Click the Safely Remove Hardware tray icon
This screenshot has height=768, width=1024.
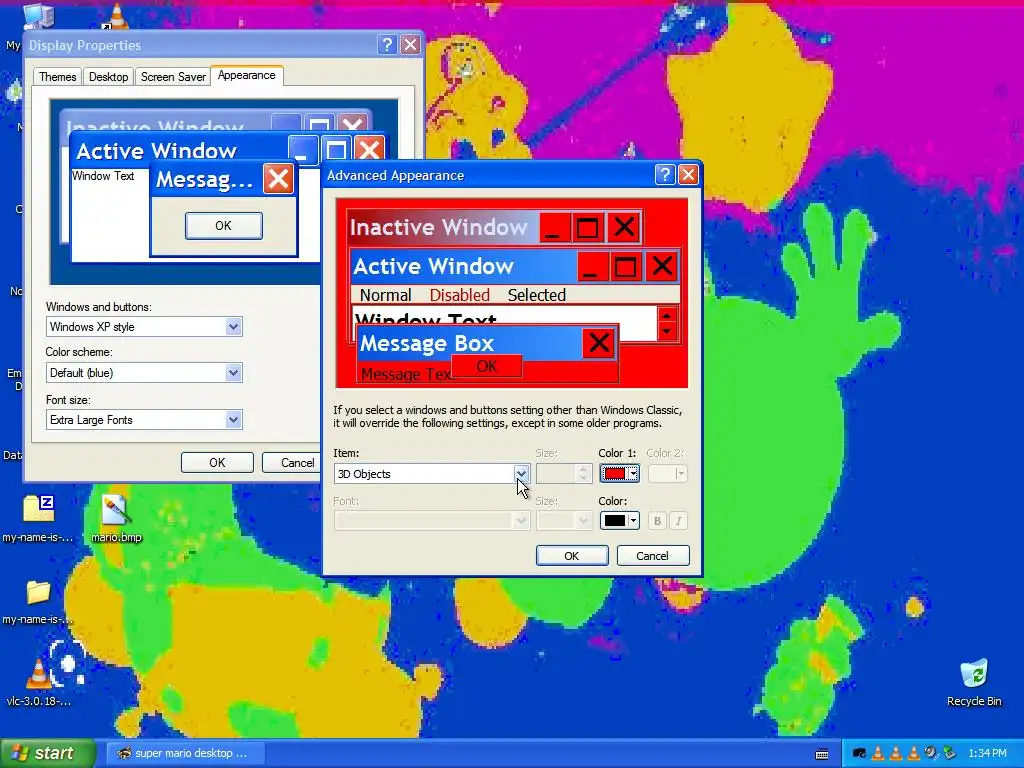click(950, 754)
